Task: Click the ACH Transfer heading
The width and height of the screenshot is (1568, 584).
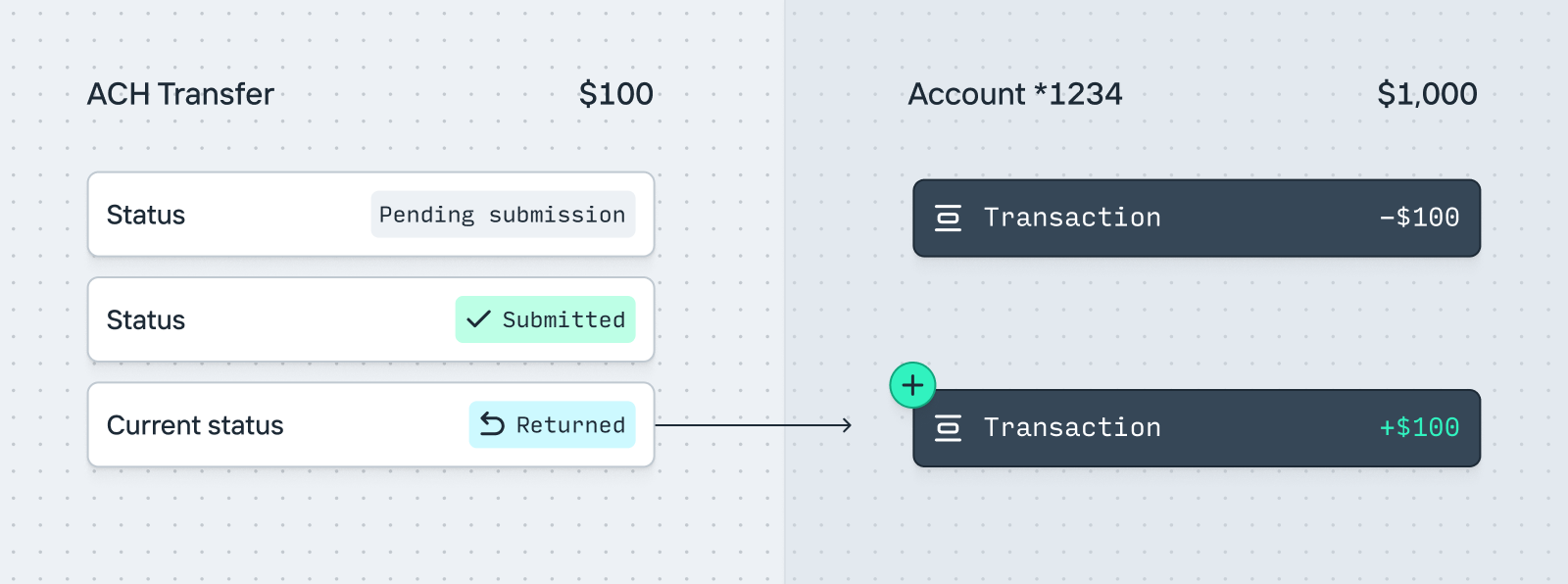Action: coord(180,94)
